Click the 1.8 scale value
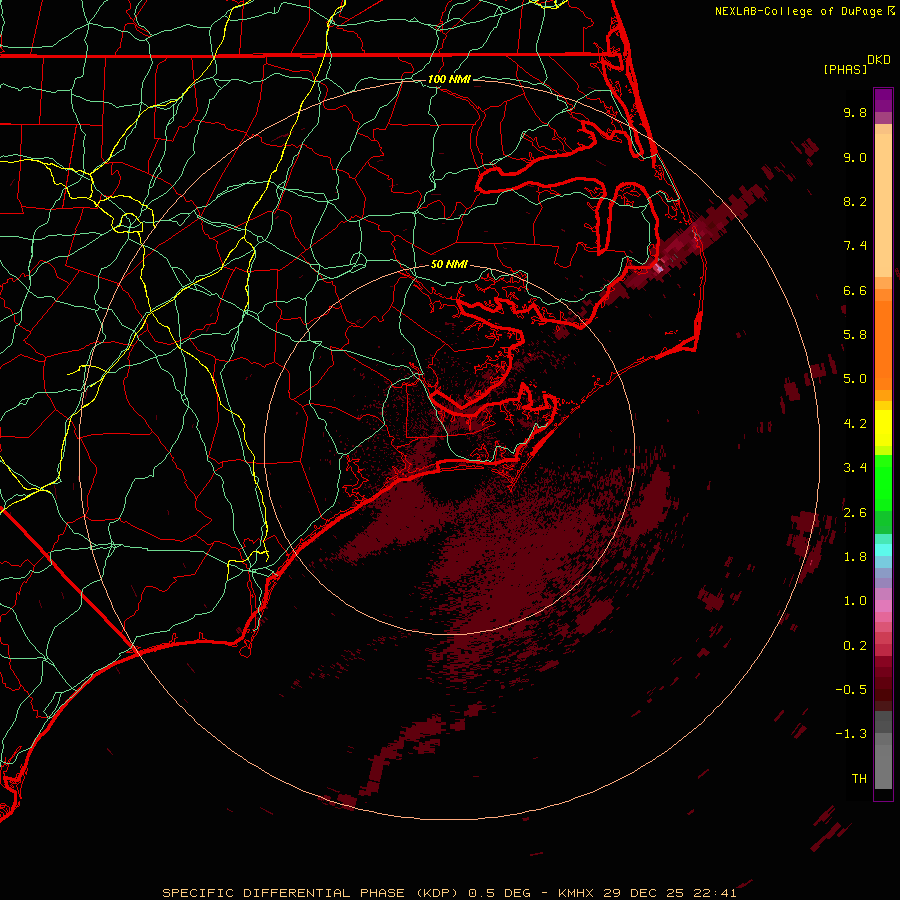Viewport: 900px width, 900px height. pos(855,557)
